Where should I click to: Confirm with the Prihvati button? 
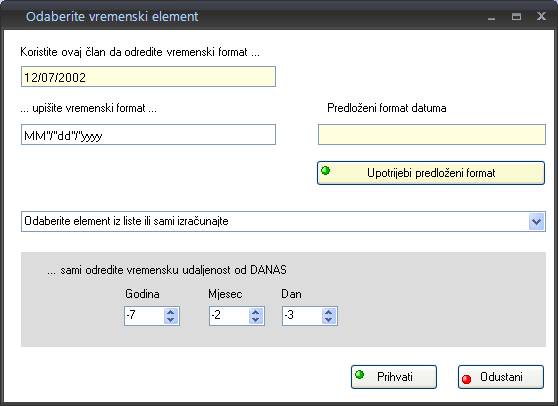pyautogui.click(x=394, y=377)
